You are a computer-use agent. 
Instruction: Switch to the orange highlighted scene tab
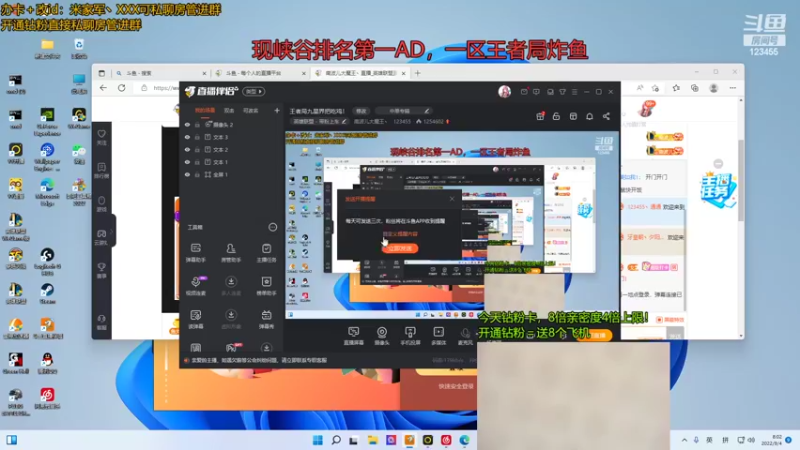(205, 111)
